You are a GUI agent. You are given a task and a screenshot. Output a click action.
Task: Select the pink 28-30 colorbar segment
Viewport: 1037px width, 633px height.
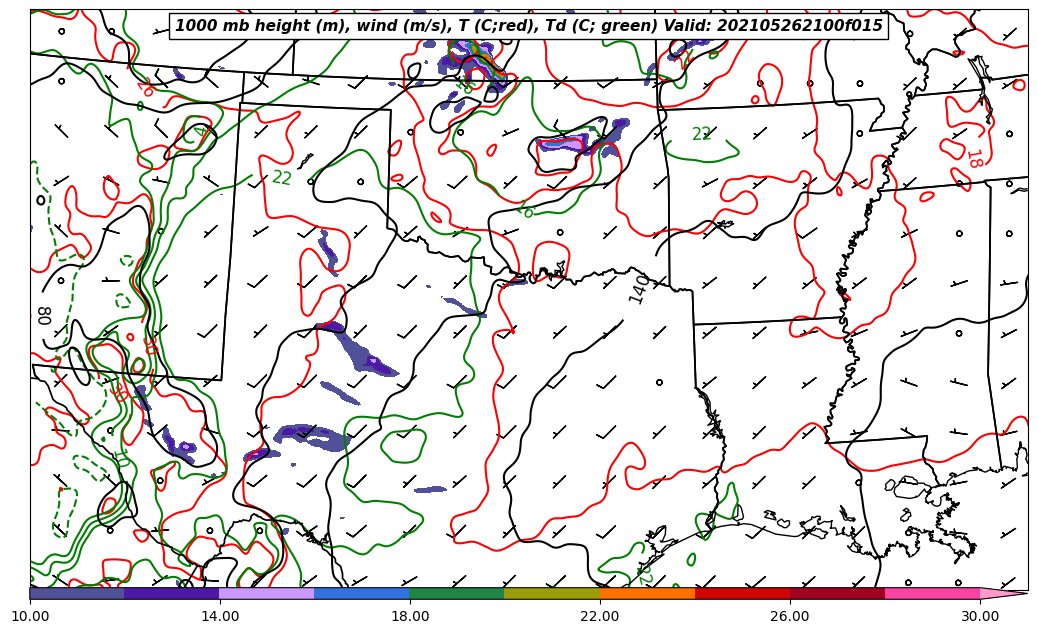click(933, 593)
